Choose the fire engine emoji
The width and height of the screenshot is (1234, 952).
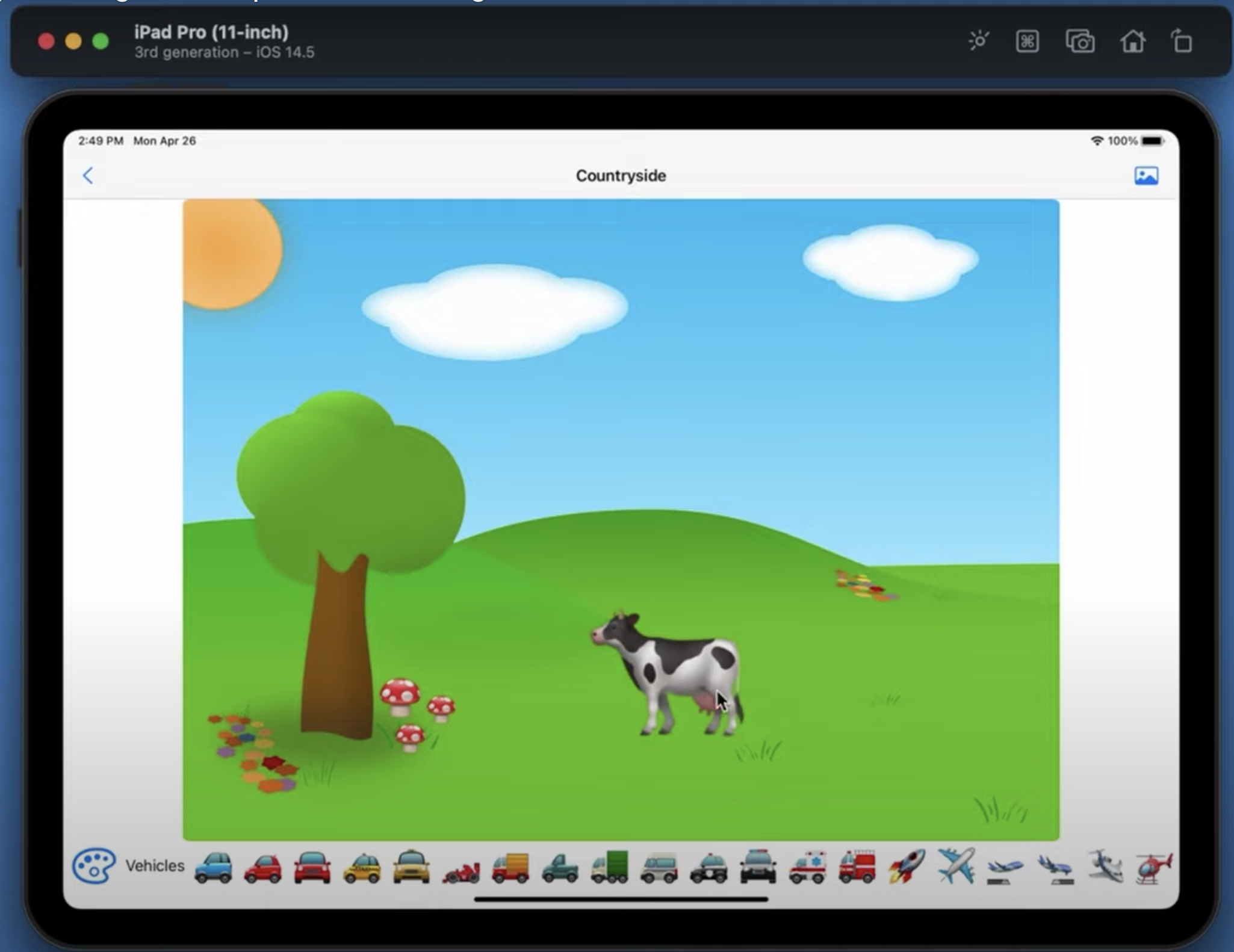point(857,867)
